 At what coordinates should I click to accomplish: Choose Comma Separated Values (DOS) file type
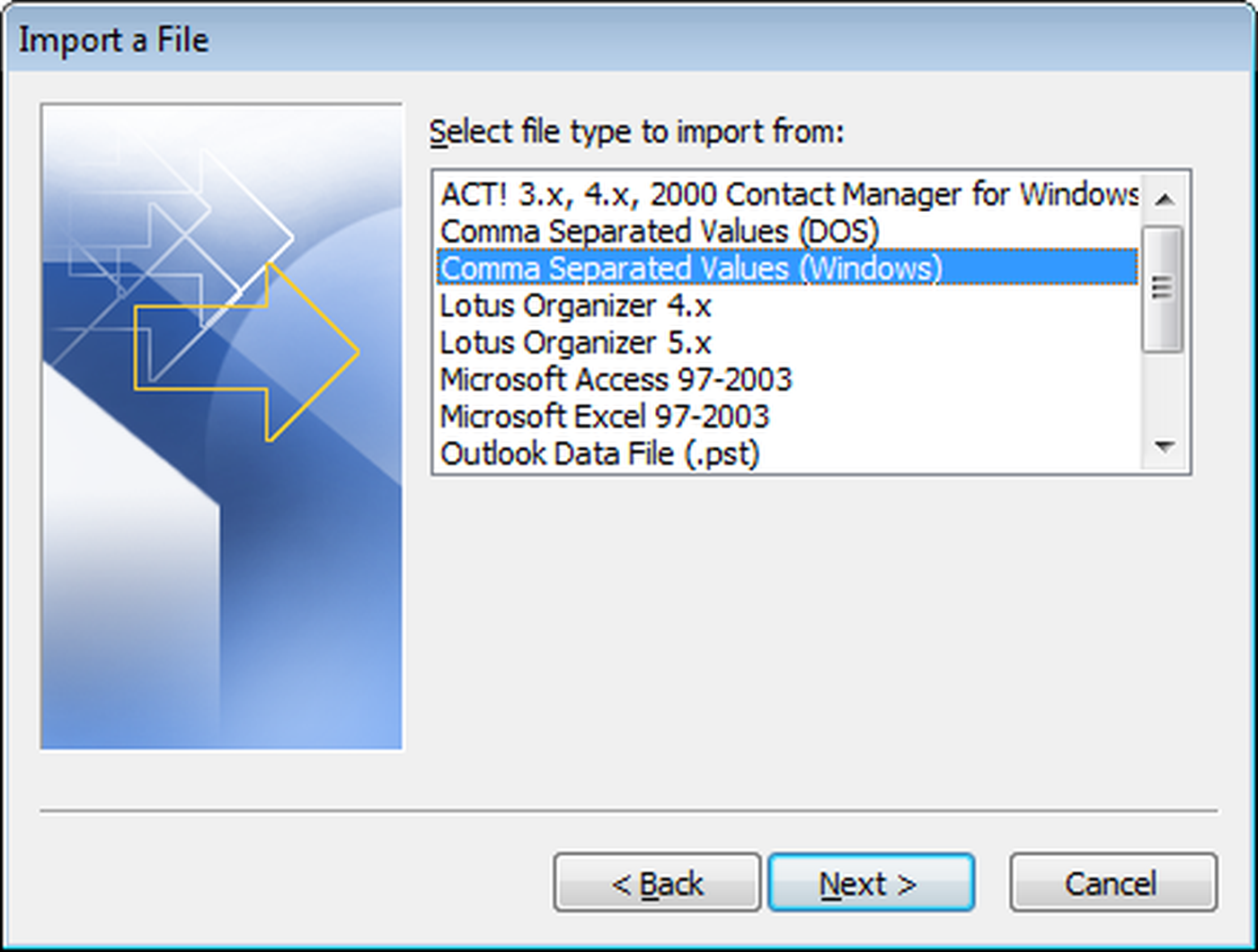point(660,232)
